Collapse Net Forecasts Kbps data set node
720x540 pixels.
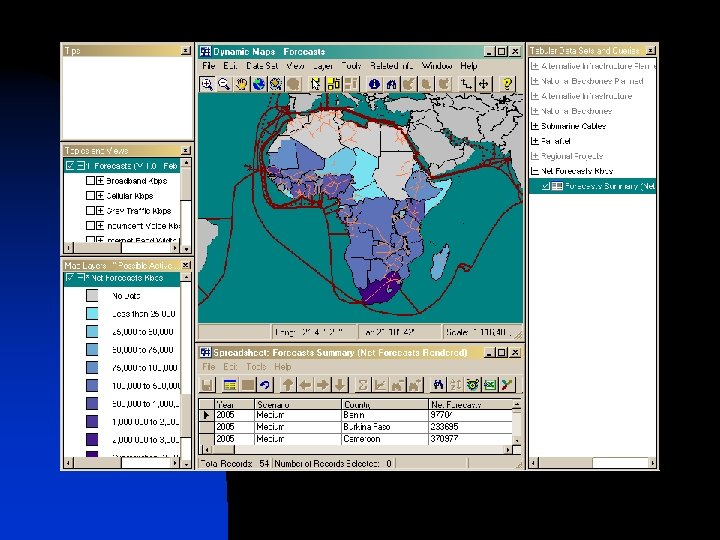pos(534,171)
